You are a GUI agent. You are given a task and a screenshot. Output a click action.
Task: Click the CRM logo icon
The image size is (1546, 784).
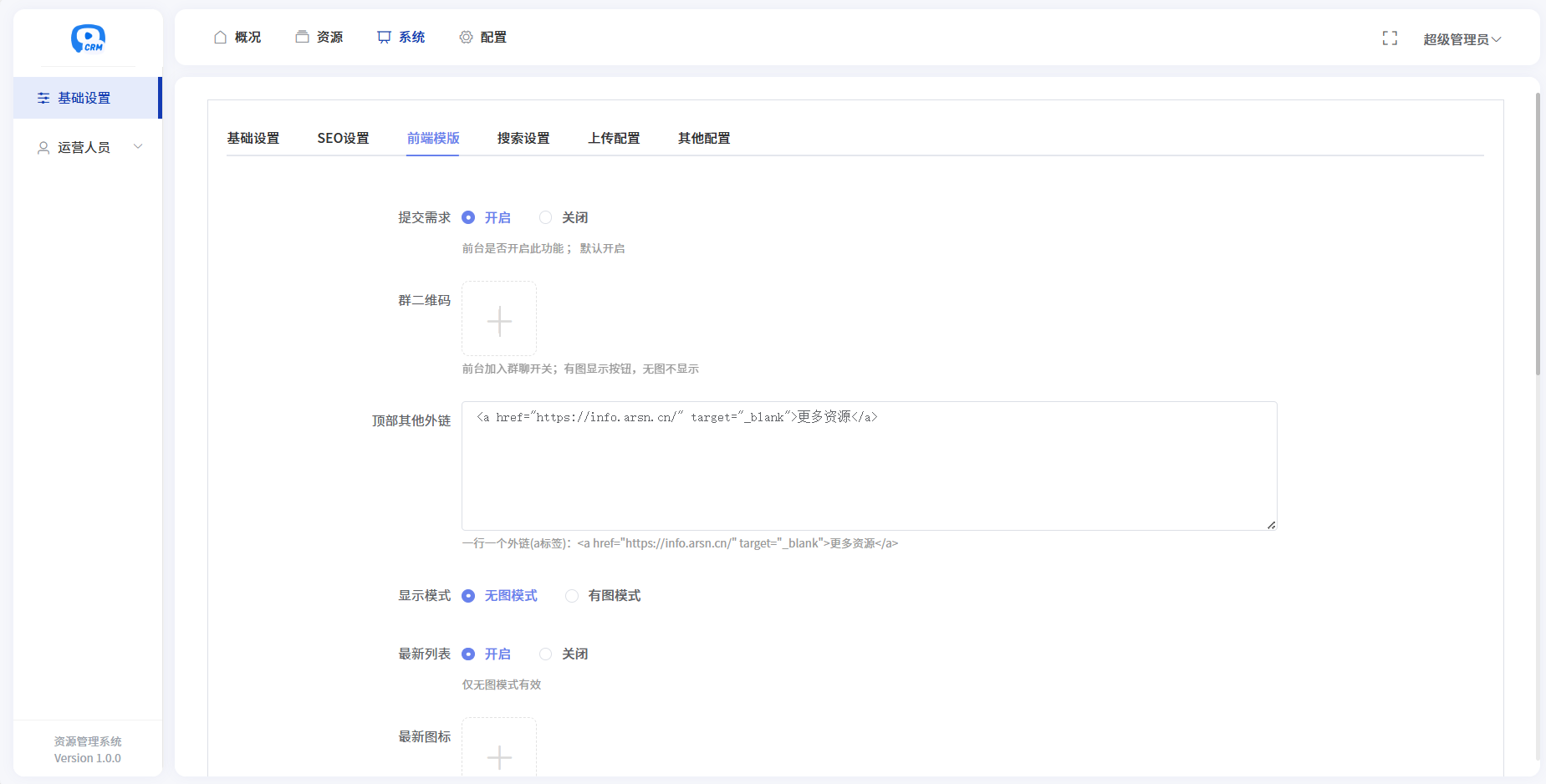(88, 38)
